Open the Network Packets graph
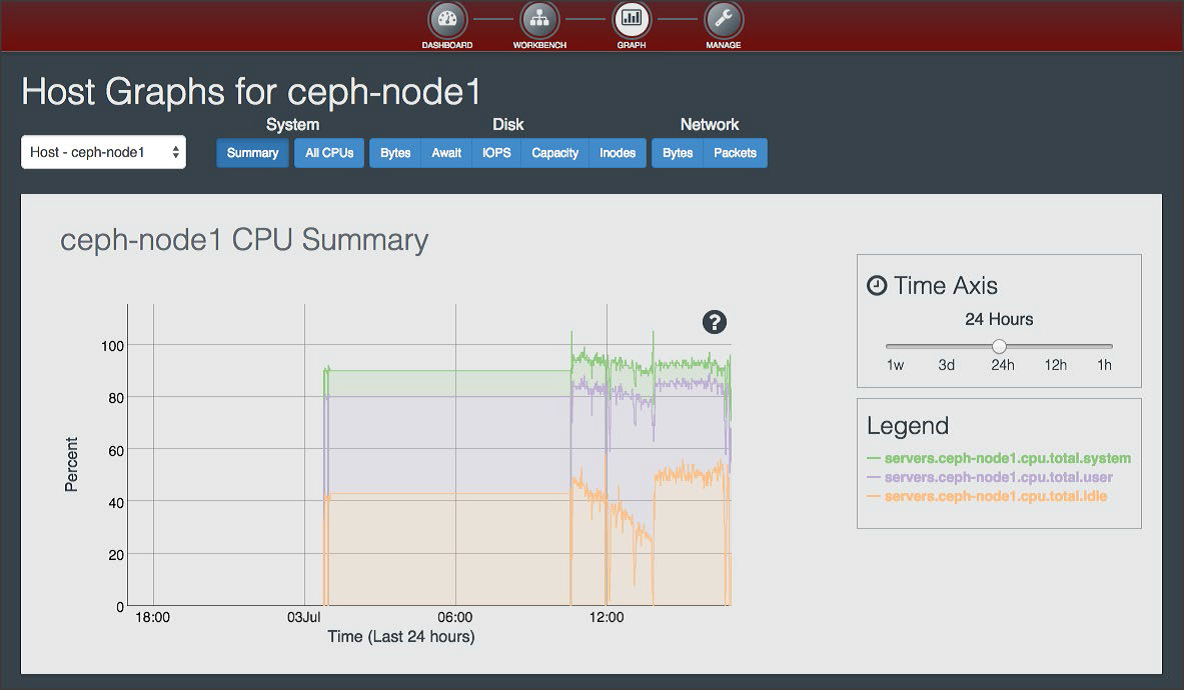The height and width of the screenshot is (690, 1184). [x=735, y=152]
